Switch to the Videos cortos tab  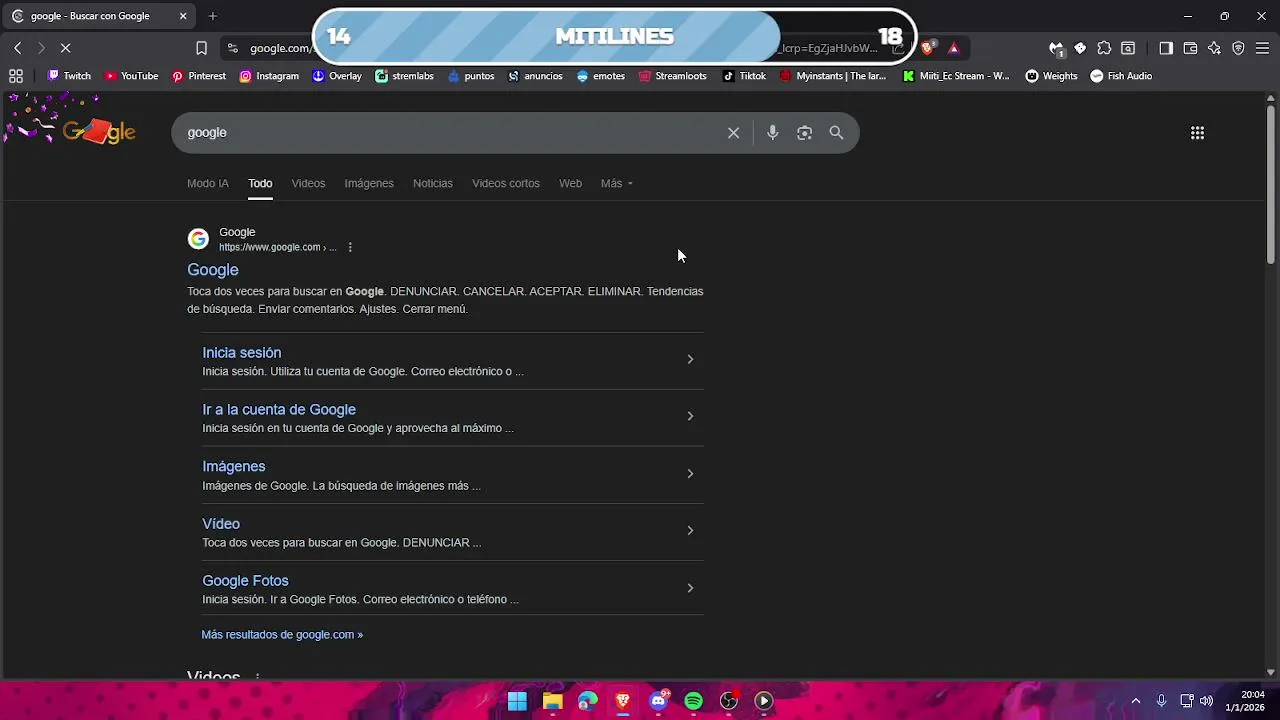click(x=506, y=184)
